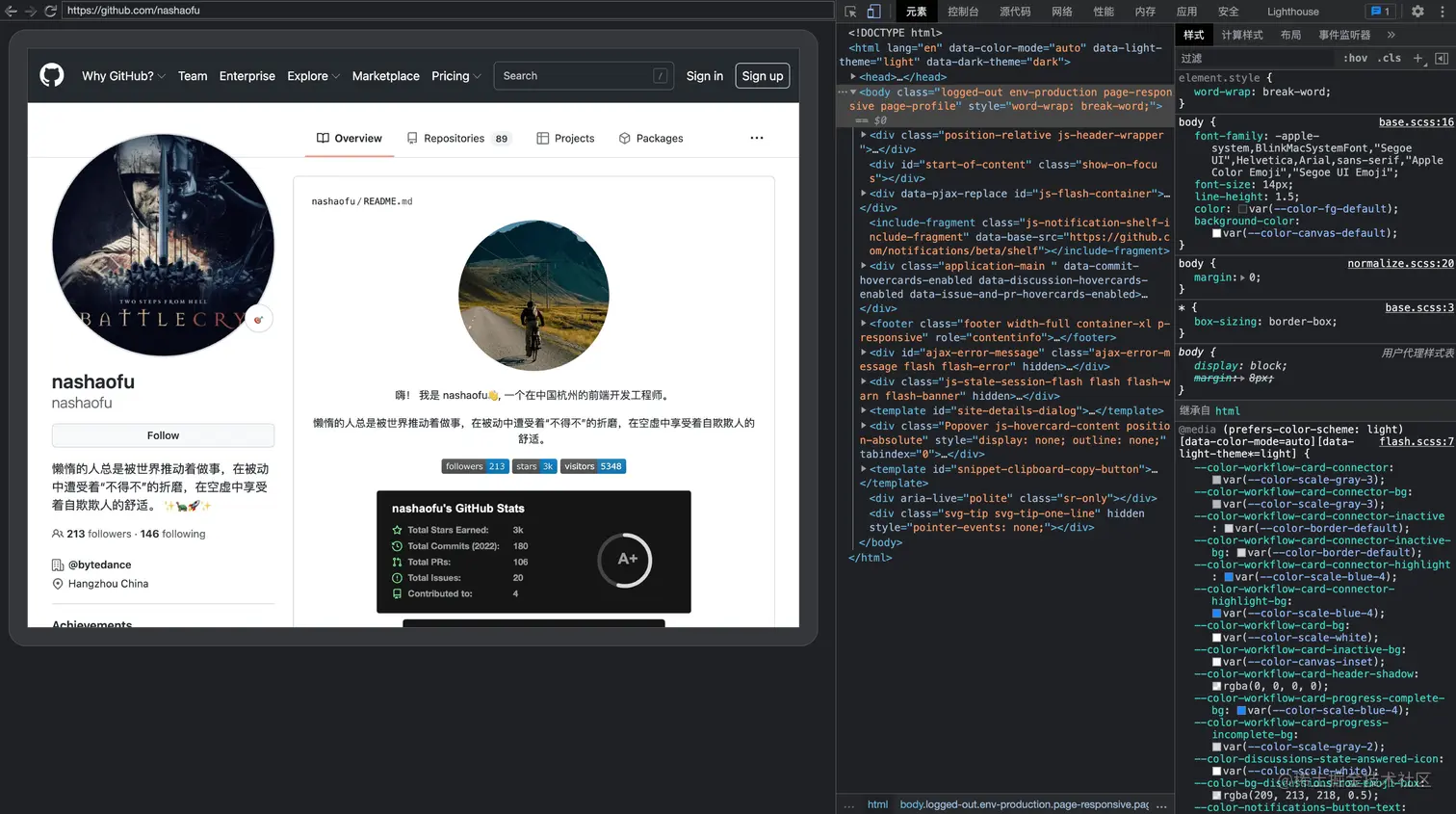Click the Repositories repo icon

pos(412,138)
